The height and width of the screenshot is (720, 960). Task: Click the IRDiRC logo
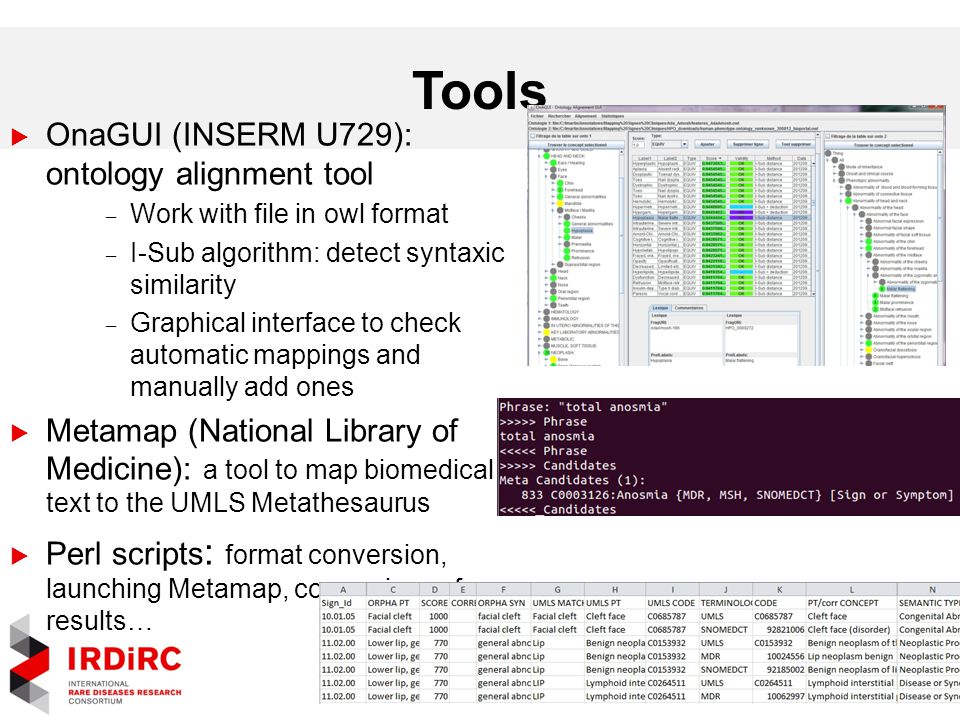[x=96, y=664]
